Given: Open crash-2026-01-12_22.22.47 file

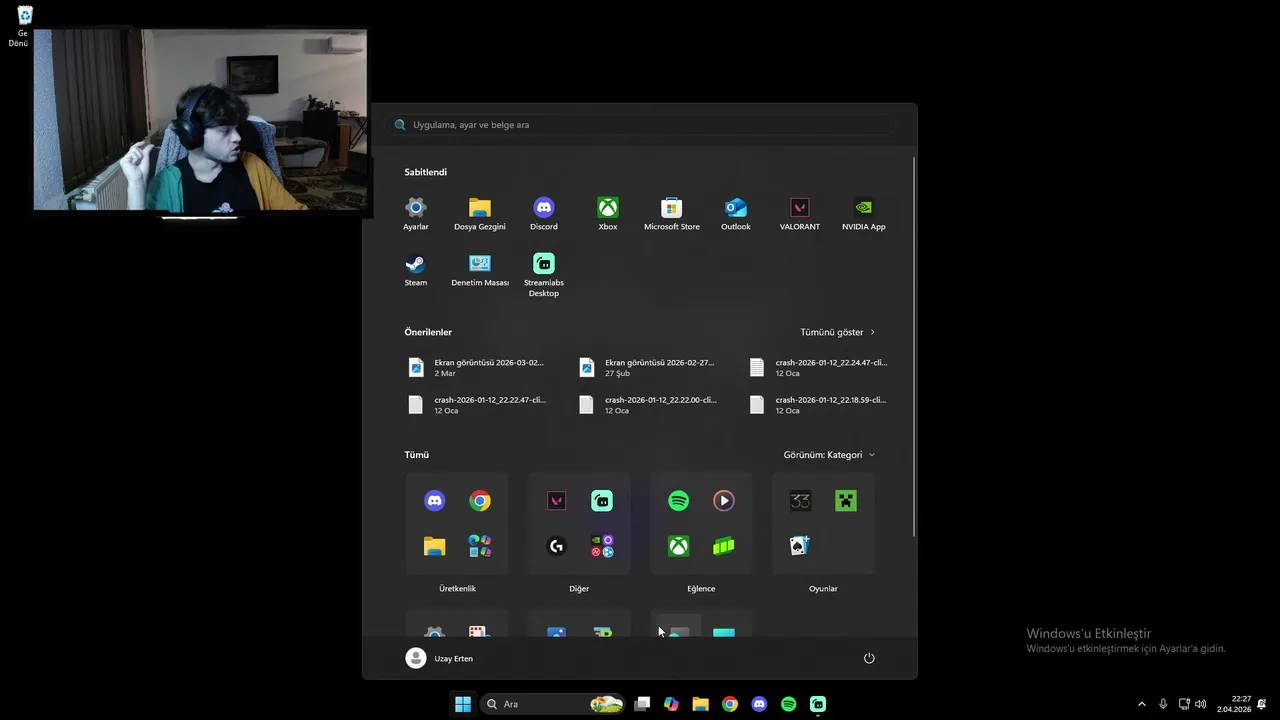Looking at the screenshot, I should pyautogui.click(x=477, y=405).
